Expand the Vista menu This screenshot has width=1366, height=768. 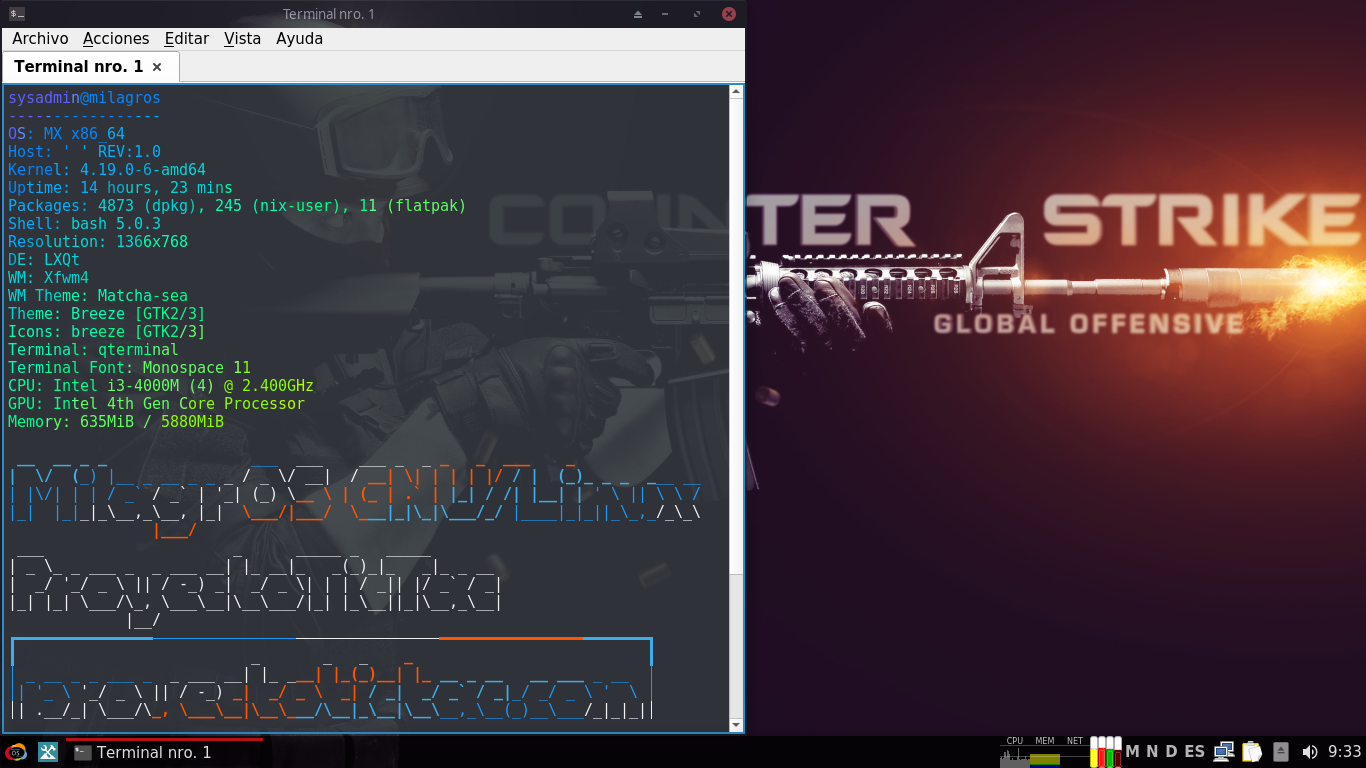pyautogui.click(x=242, y=39)
